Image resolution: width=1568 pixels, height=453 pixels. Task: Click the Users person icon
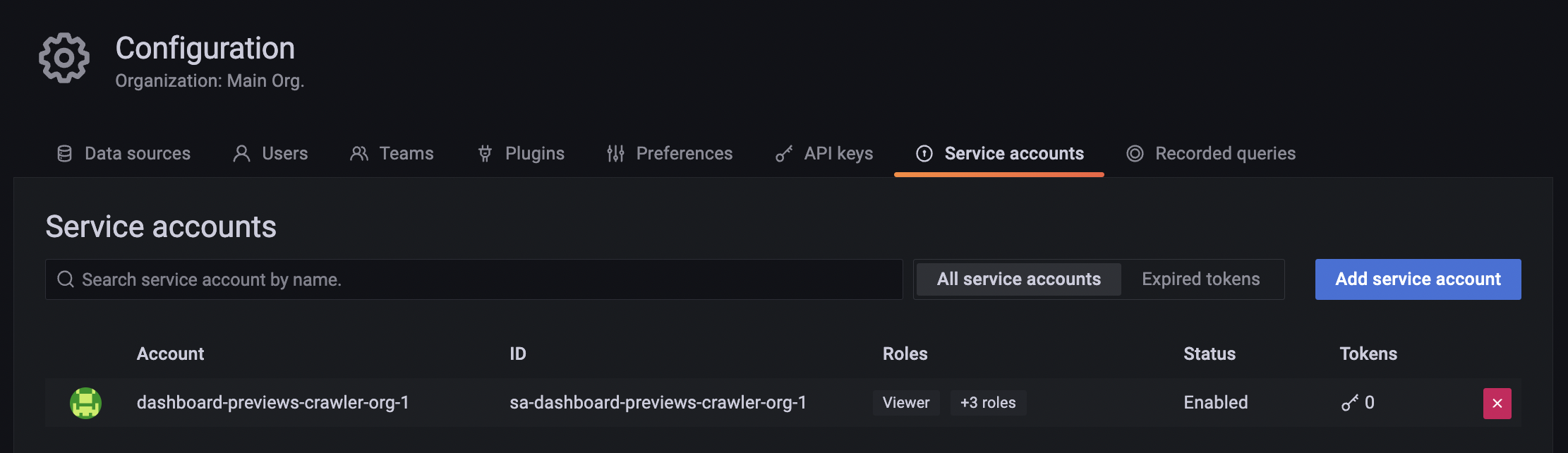[x=241, y=154]
